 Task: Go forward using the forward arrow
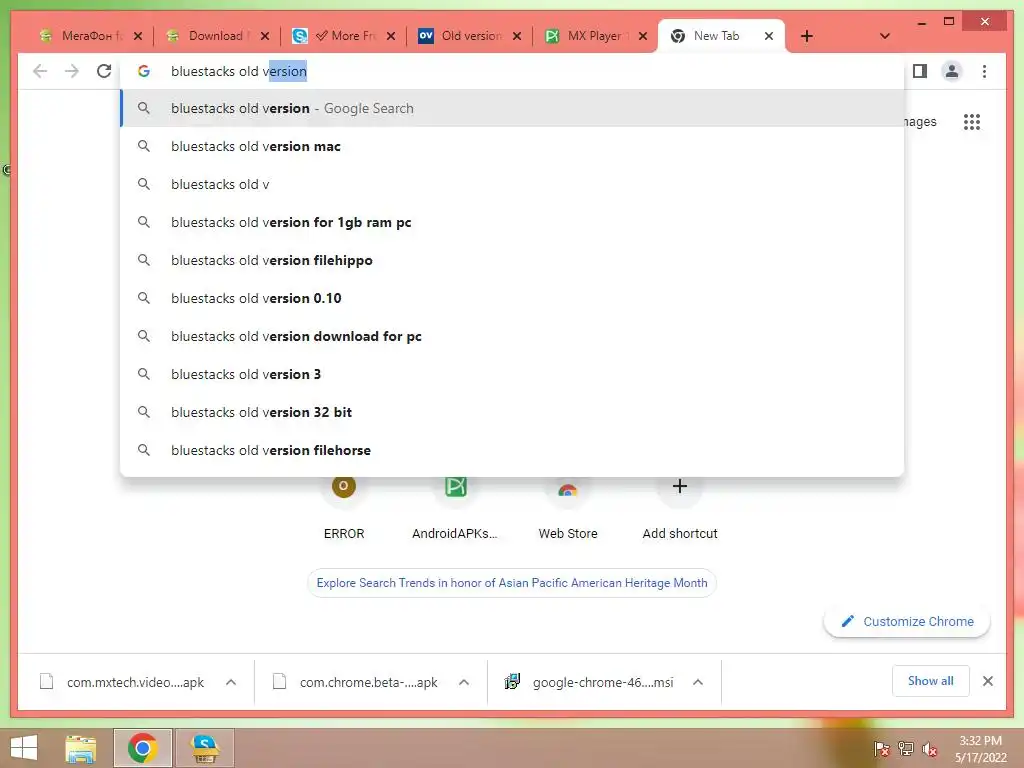(72, 71)
